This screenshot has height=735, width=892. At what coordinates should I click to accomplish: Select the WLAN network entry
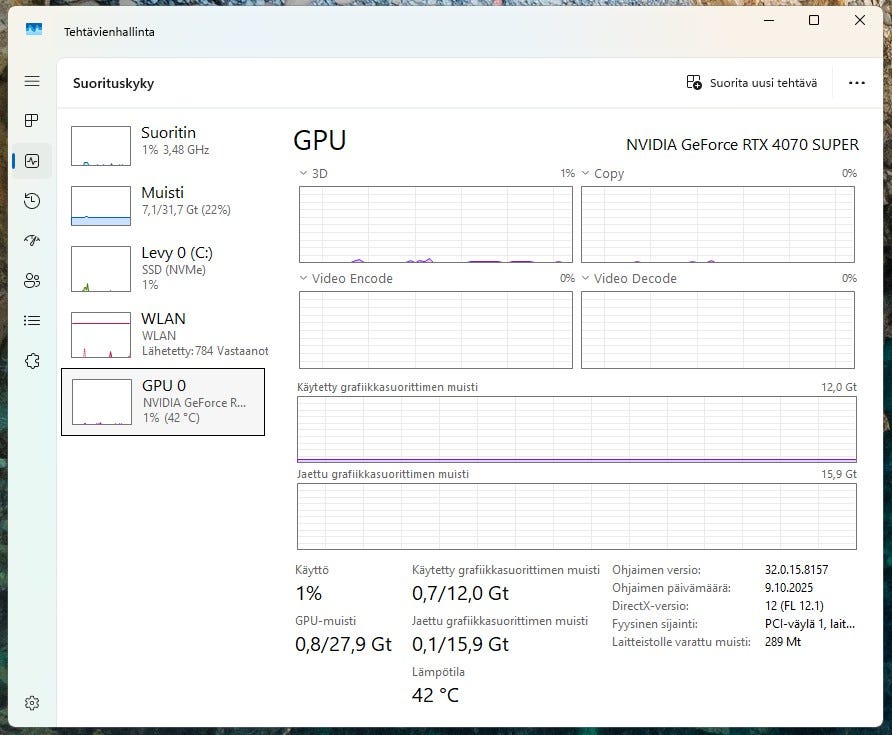tap(163, 335)
